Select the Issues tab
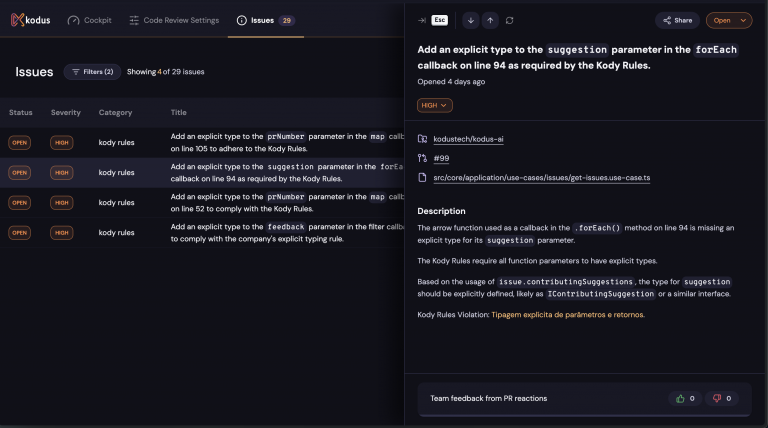768x428 pixels. pyautogui.click(x=265, y=20)
